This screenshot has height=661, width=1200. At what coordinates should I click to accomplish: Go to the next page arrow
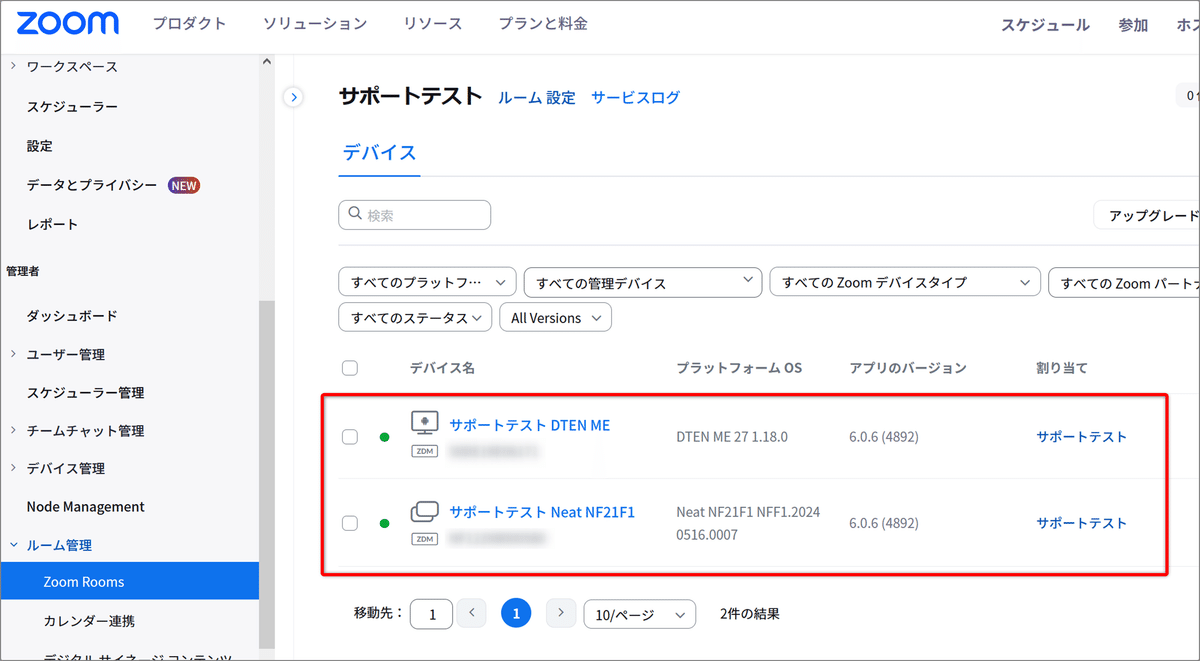click(x=562, y=613)
